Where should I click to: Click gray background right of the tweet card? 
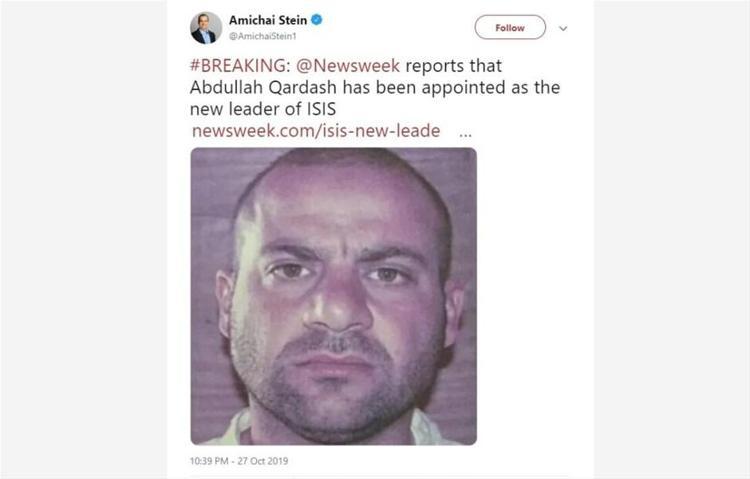(x=672, y=239)
